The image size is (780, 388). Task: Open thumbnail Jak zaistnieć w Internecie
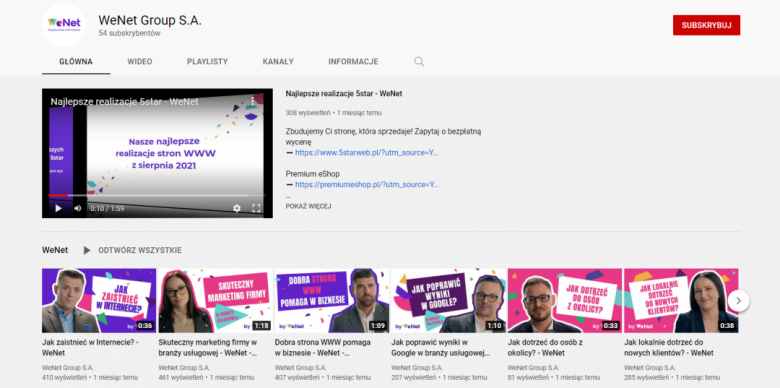[x=99, y=300]
